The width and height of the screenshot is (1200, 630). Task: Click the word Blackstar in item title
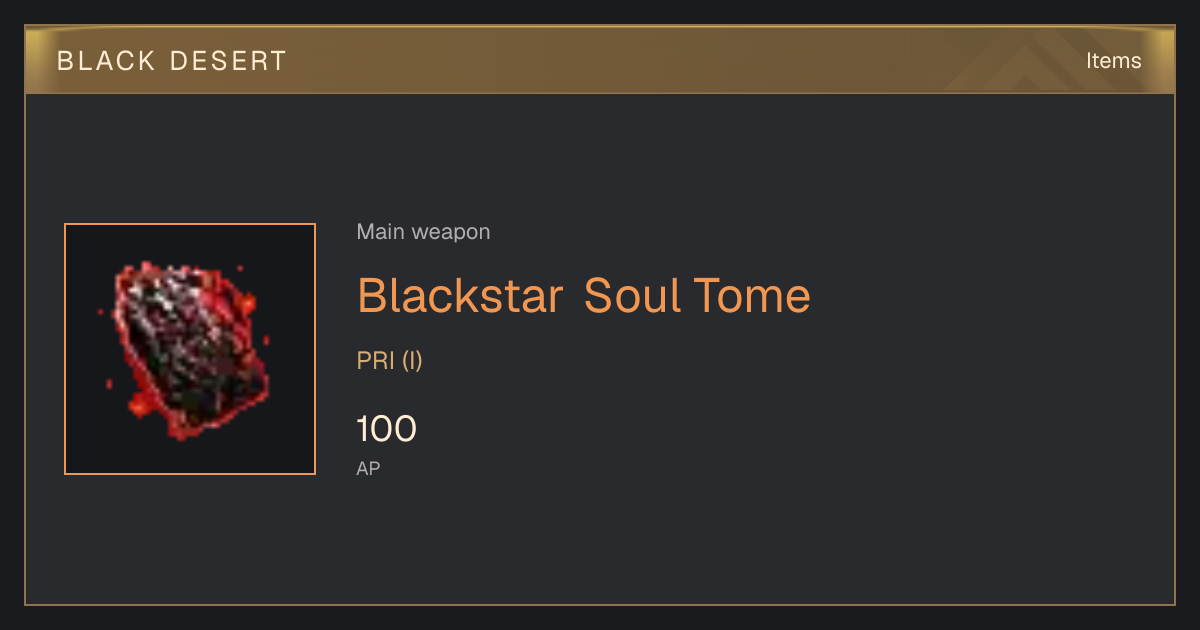pyautogui.click(x=460, y=296)
